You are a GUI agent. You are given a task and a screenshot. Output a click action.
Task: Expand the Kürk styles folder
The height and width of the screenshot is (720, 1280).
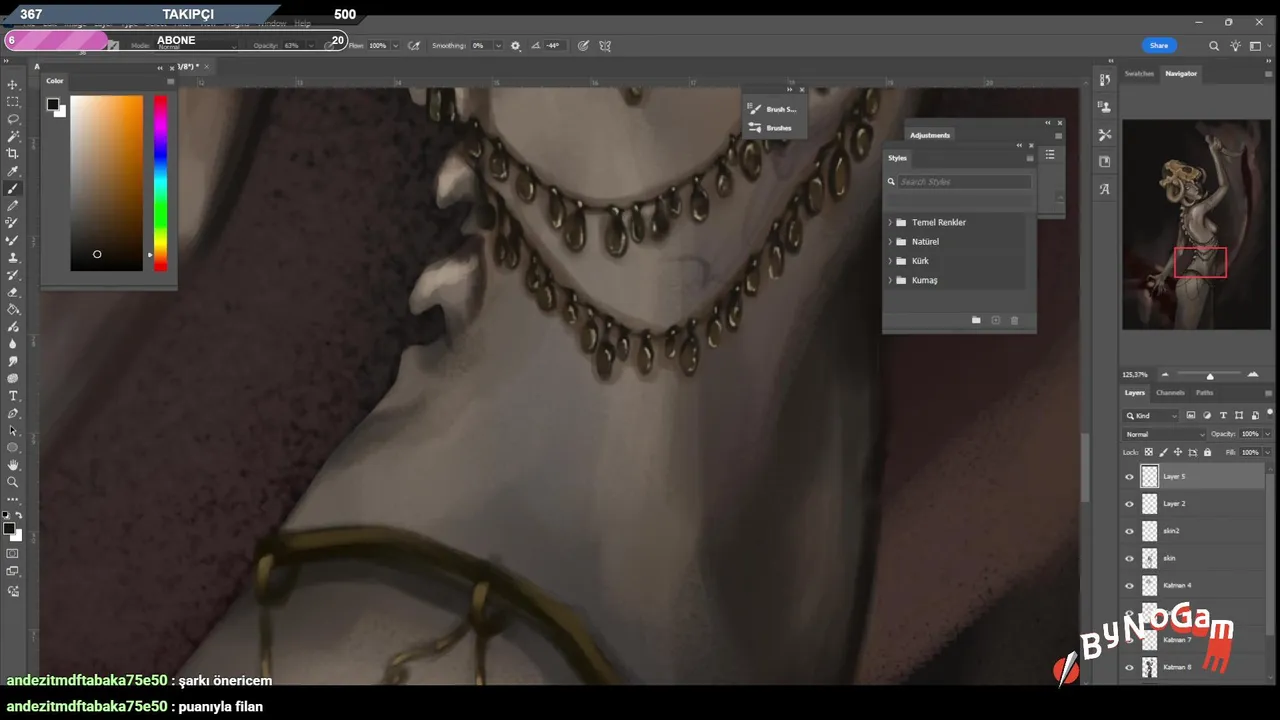coord(890,261)
